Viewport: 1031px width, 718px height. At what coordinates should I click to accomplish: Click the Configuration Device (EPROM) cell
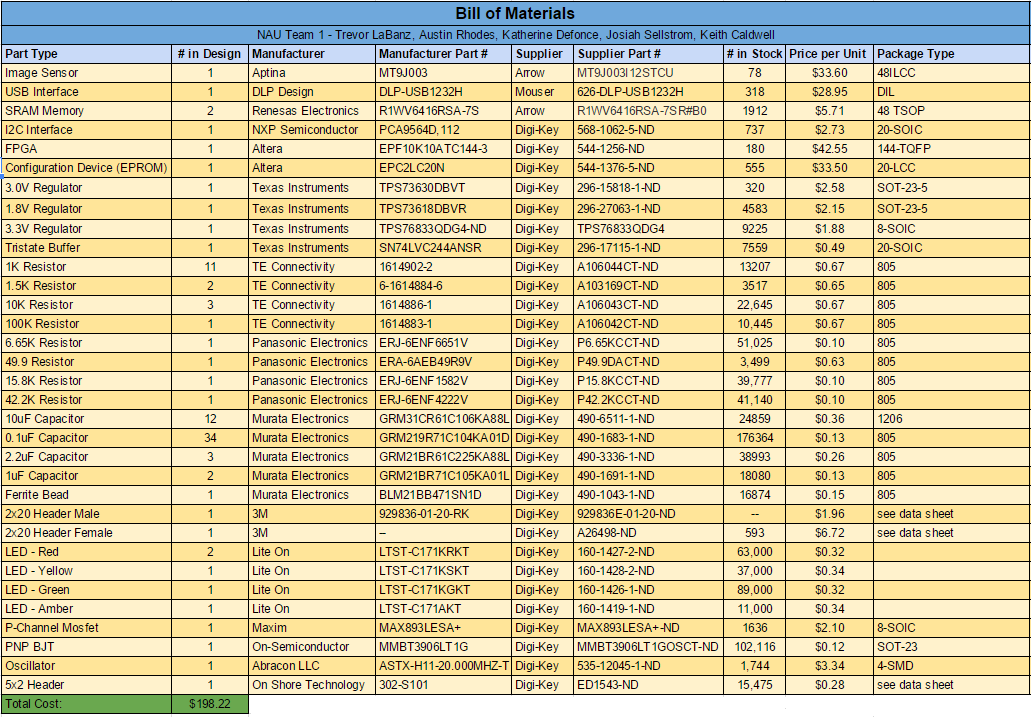pos(86,168)
